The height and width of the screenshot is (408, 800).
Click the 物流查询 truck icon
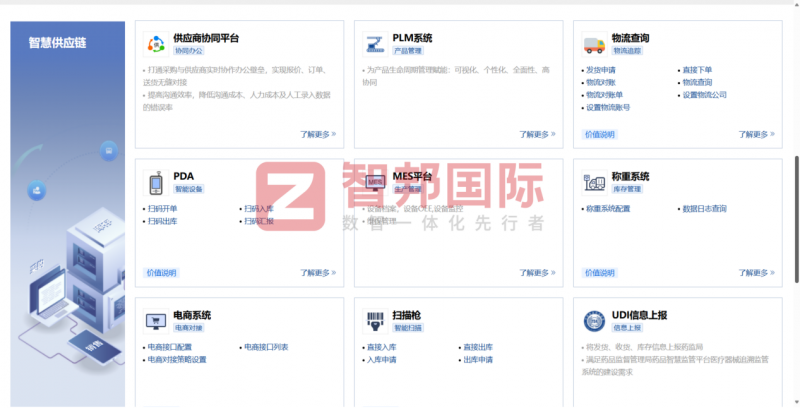click(594, 44)
